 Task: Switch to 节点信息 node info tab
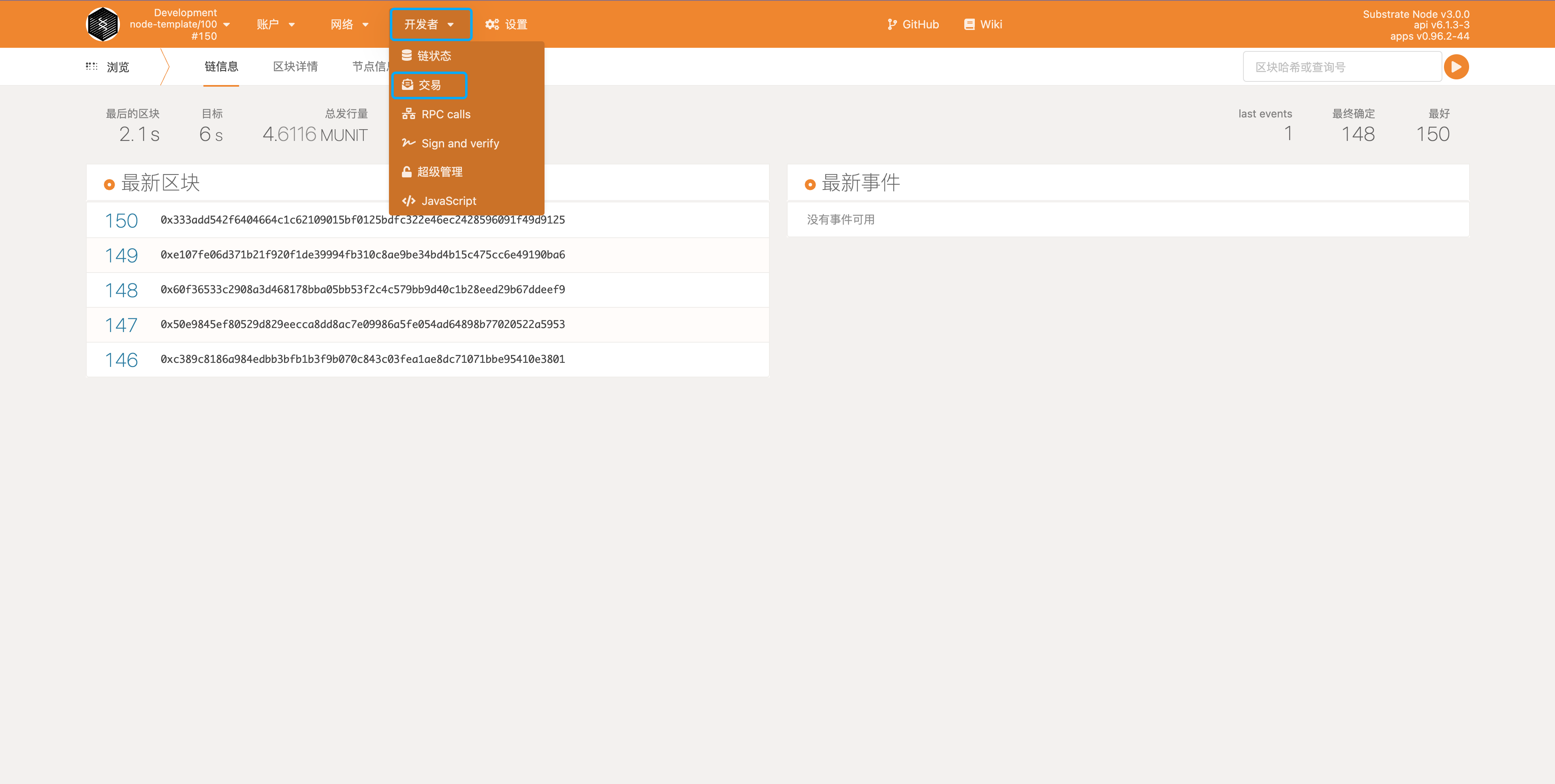click(x=371, y=66)
